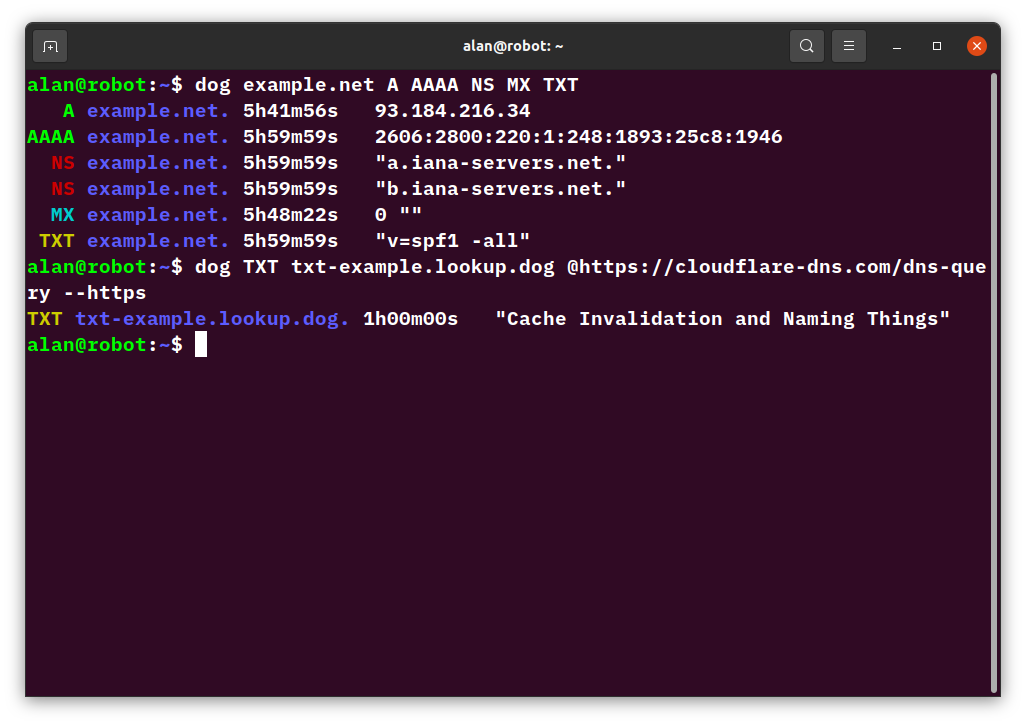Click the blinking terminal cursor
This screenshot has width=1026, height=725.
pyautogui.click(x=201, y=344)
